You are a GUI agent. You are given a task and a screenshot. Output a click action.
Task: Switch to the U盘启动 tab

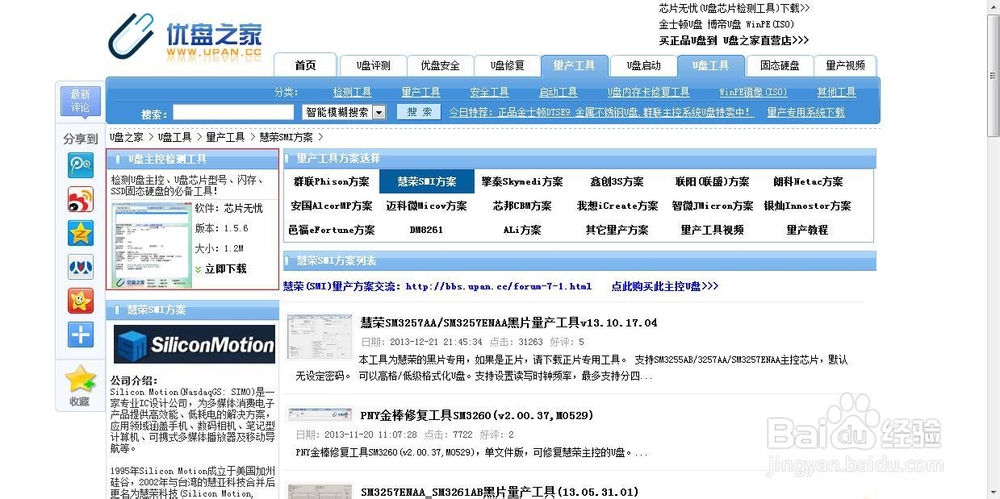coord(643,65)
